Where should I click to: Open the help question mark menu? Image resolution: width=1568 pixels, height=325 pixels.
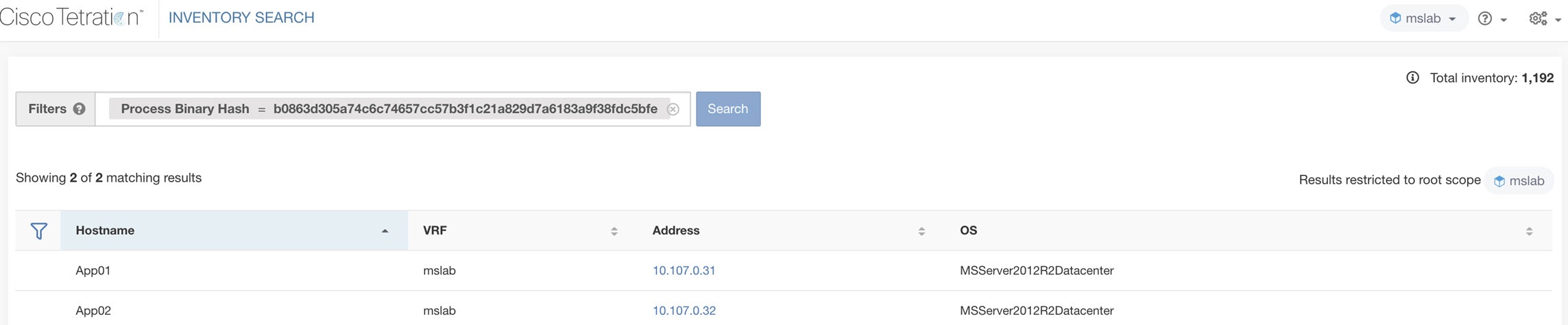click(1492, 19)
